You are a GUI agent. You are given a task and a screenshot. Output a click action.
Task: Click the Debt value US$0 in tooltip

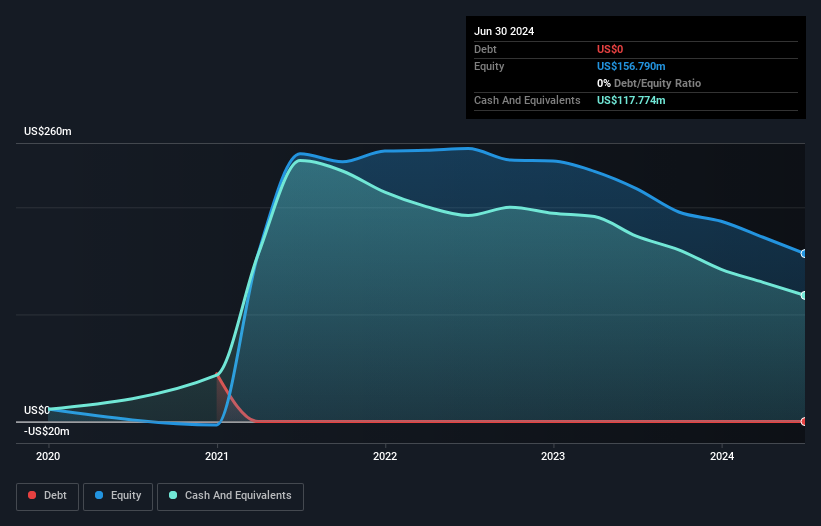click(x=610, y=49)
